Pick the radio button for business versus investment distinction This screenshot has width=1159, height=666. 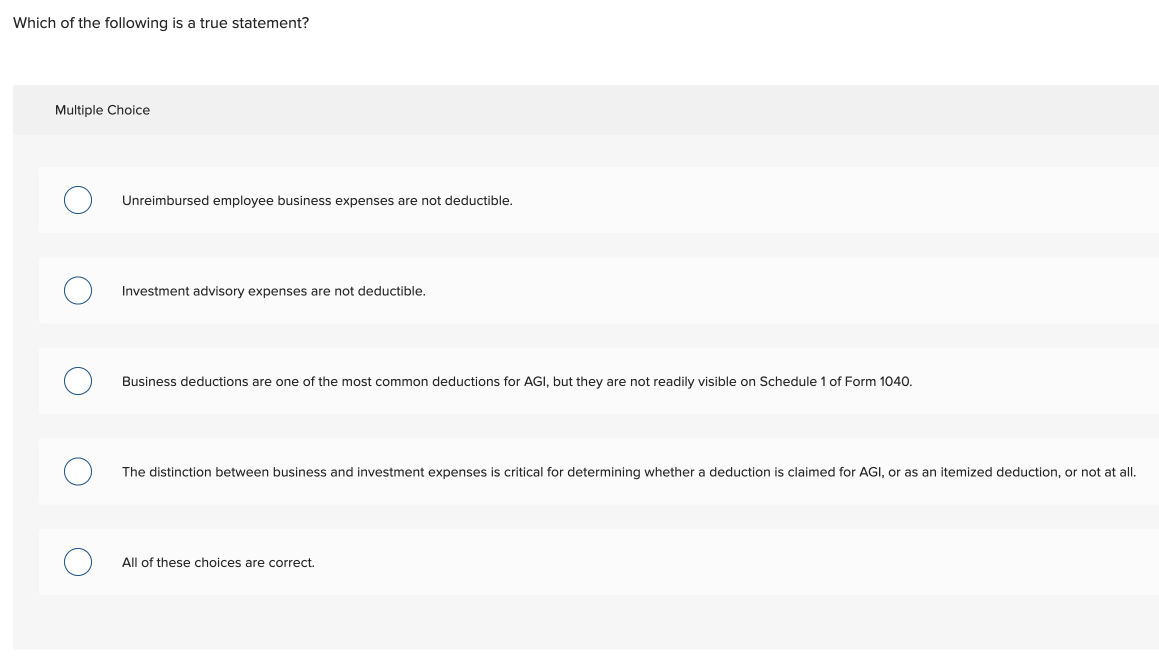78,471
